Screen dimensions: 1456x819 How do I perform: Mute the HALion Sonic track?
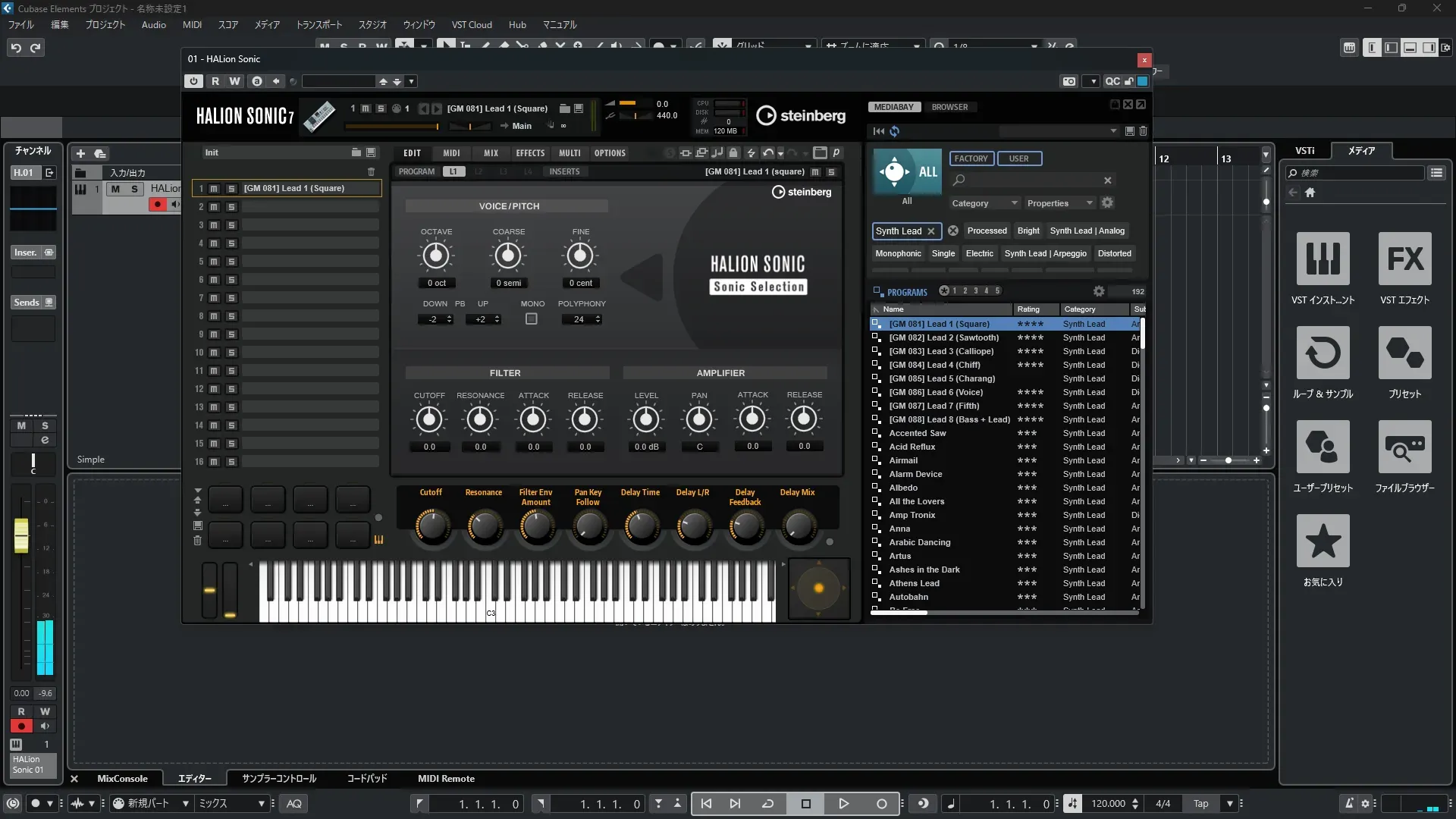tap(115, 189)
